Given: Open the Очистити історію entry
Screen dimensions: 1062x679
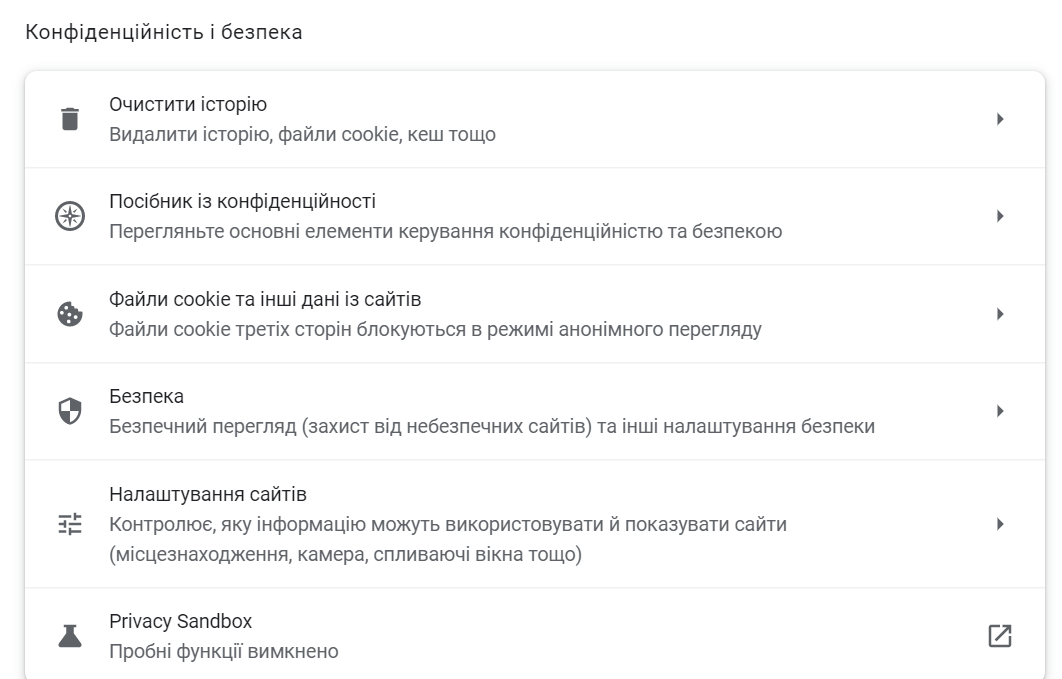Looking at the screenshot, I should click(534, 119).
